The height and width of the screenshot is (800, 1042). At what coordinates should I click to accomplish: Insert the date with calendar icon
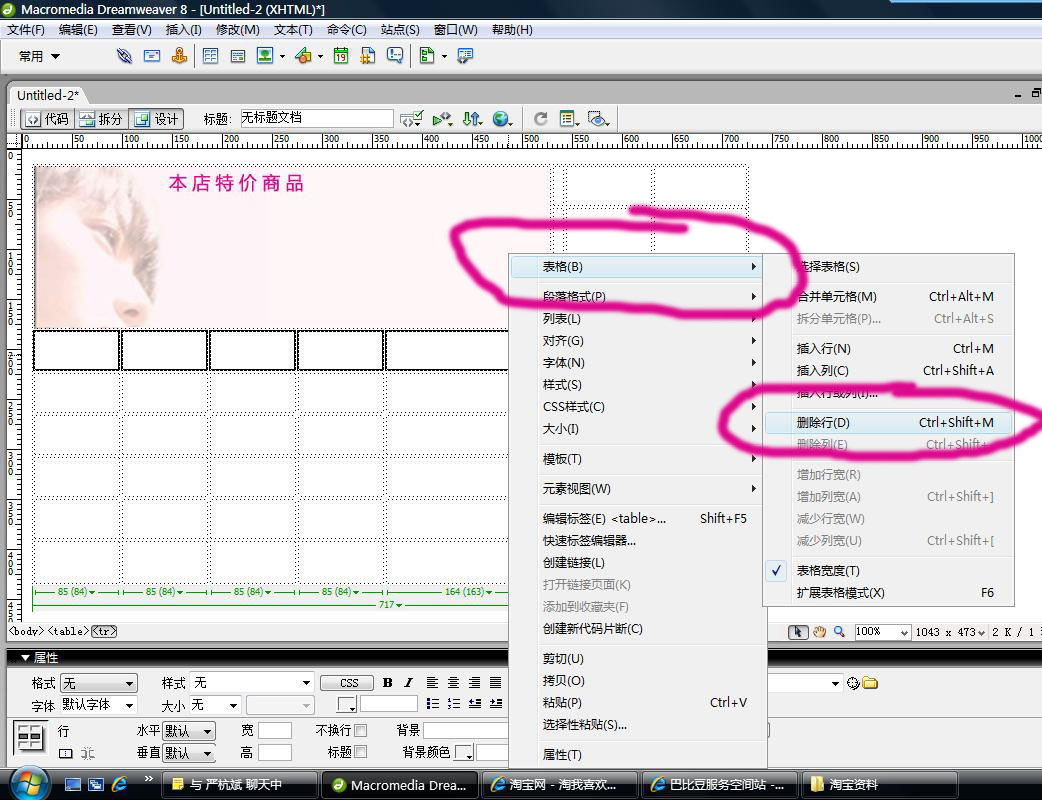(x=341, y=56)
